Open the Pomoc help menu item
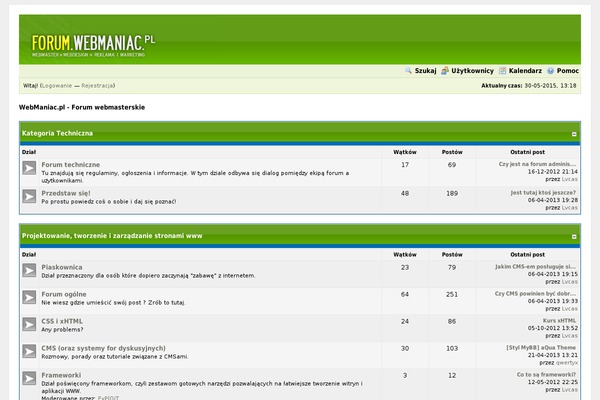This screenshot has height=400, width=600. pos(568,70)
